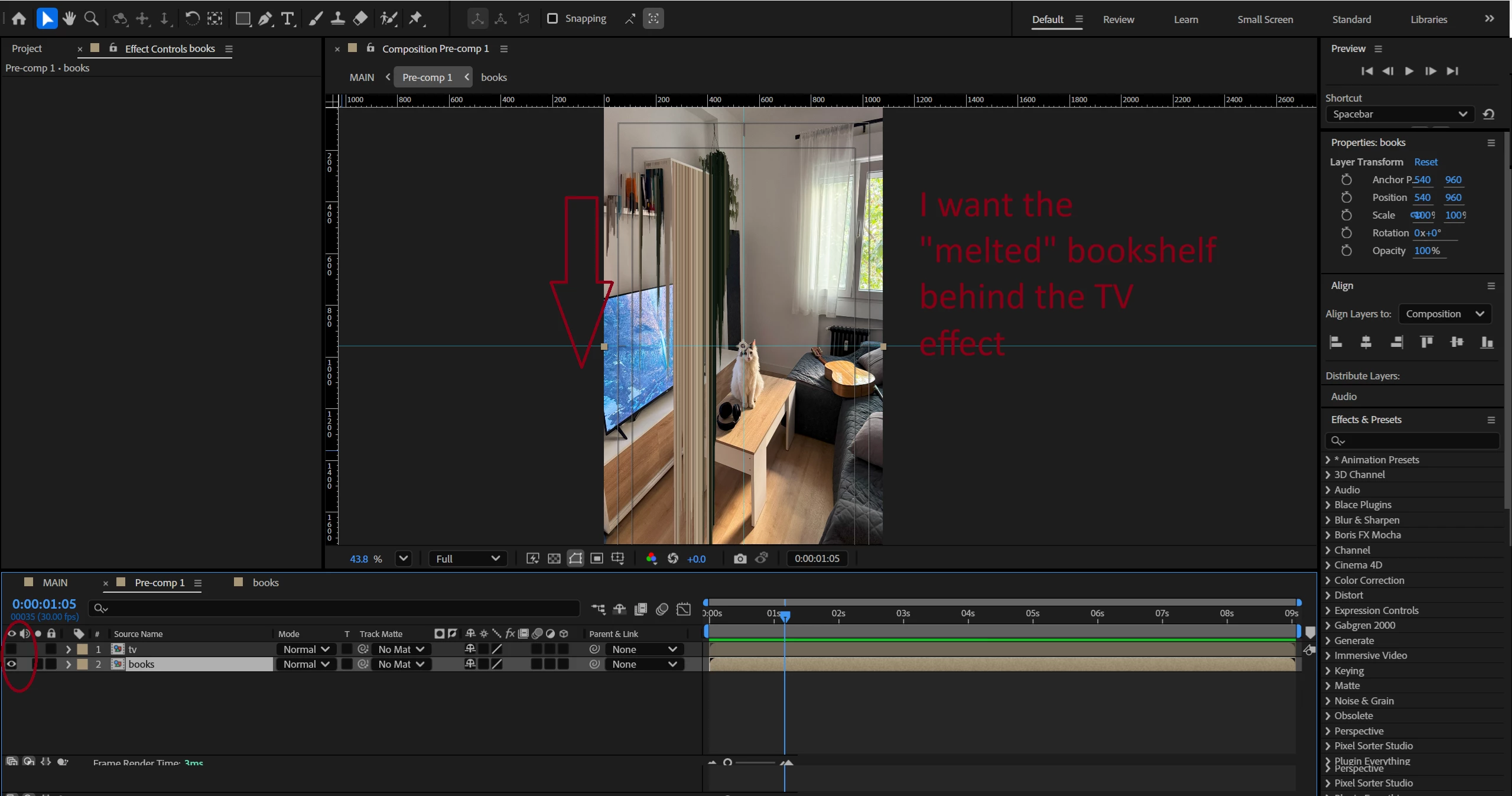Image resolution: width=1512 pixels, height=796 pixels.
Task: Click the snapshot camera icon in viewer
Action: pyautogui.click(x=740, y=558)
